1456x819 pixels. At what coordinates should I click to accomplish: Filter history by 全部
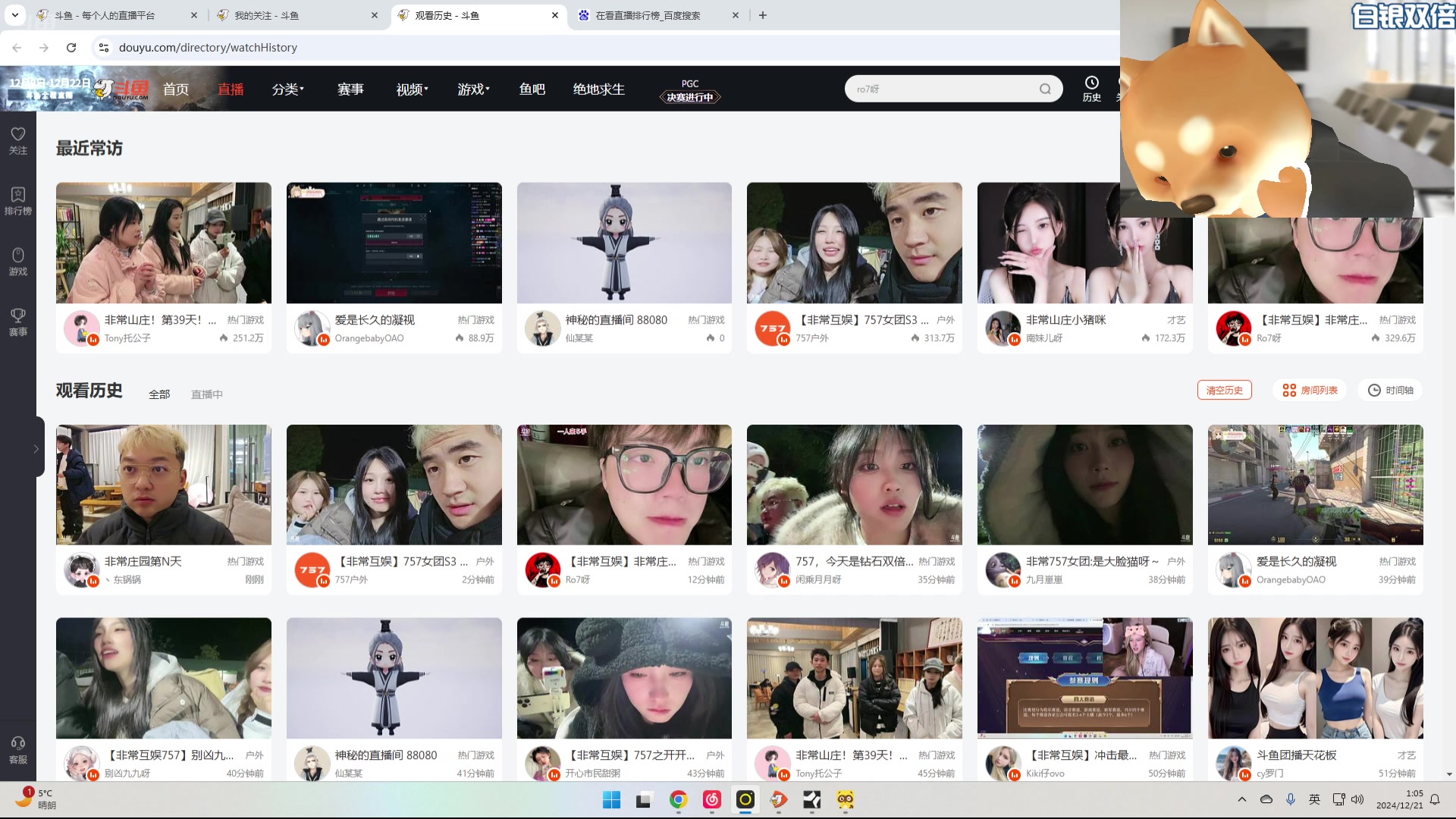[x=159, y=394]
